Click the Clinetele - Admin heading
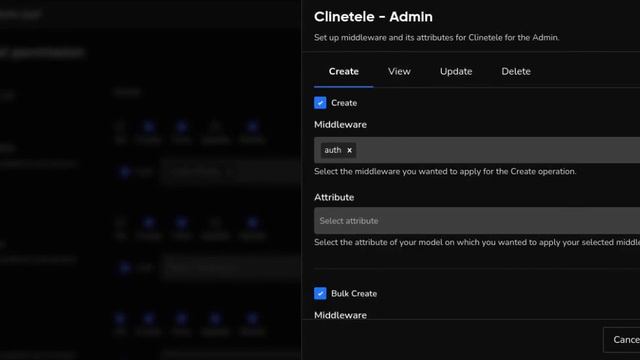Viewport: 640px width, 360px height. (373, 17)
